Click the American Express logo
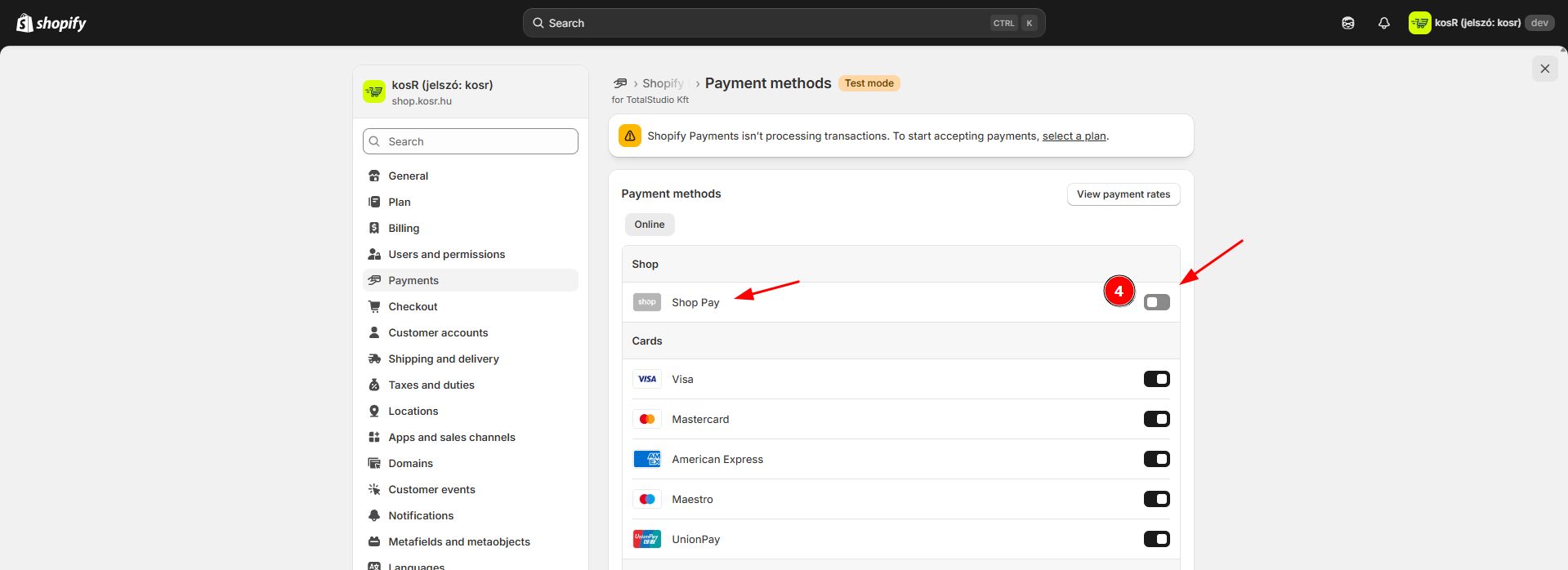 coord(646,459)
